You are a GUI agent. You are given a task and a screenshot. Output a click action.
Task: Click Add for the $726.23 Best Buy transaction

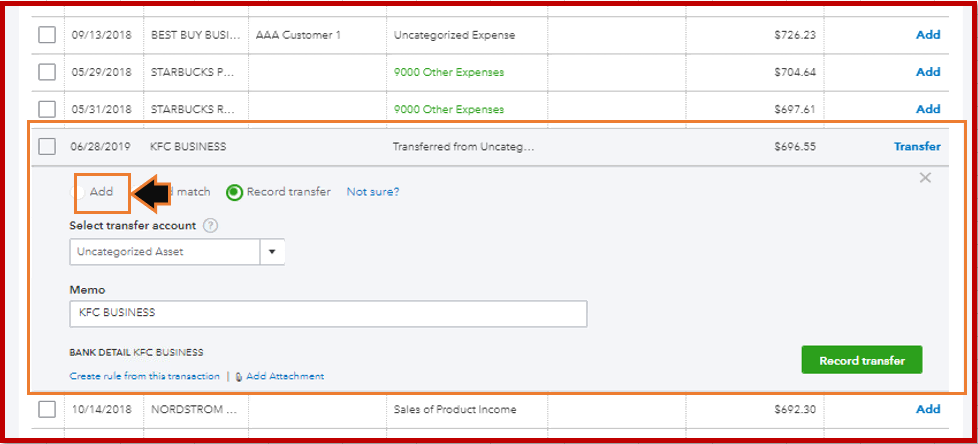pyautogui.click(x=928, y=35)
